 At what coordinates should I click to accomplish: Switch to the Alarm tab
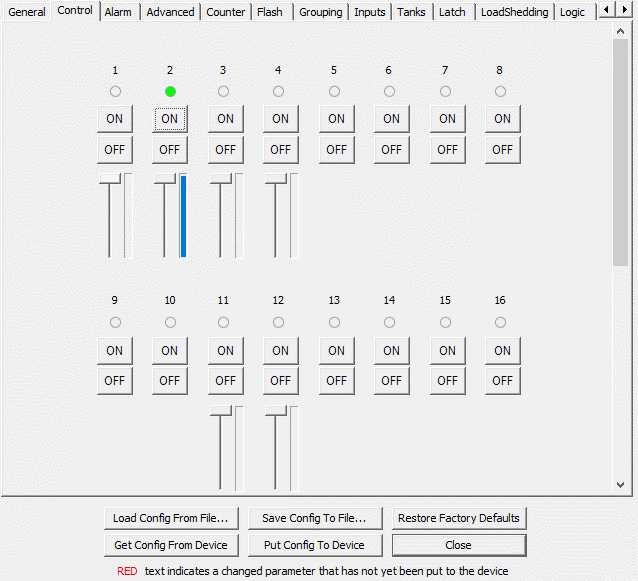(118, 12)
